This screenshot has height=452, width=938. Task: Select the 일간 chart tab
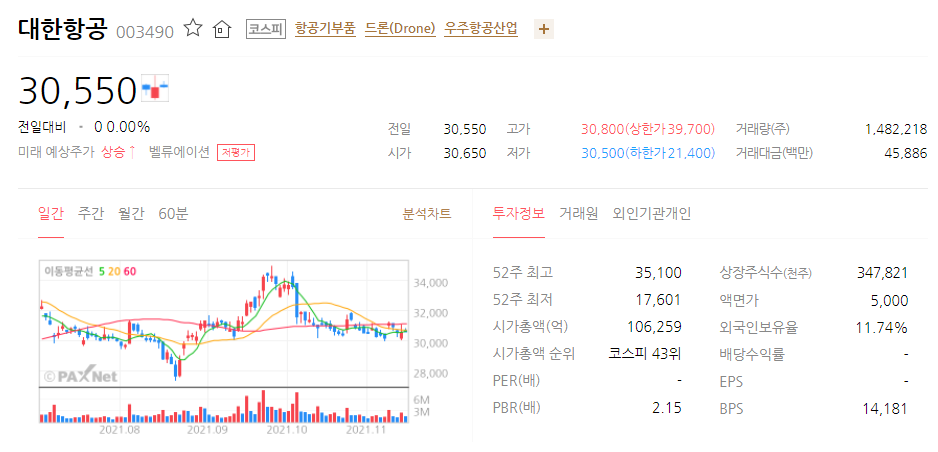pos(51,213)
